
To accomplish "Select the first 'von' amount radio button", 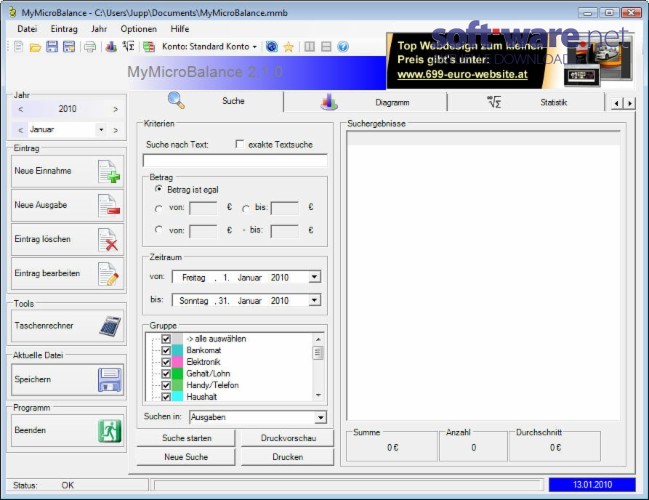I will point(158,209).
